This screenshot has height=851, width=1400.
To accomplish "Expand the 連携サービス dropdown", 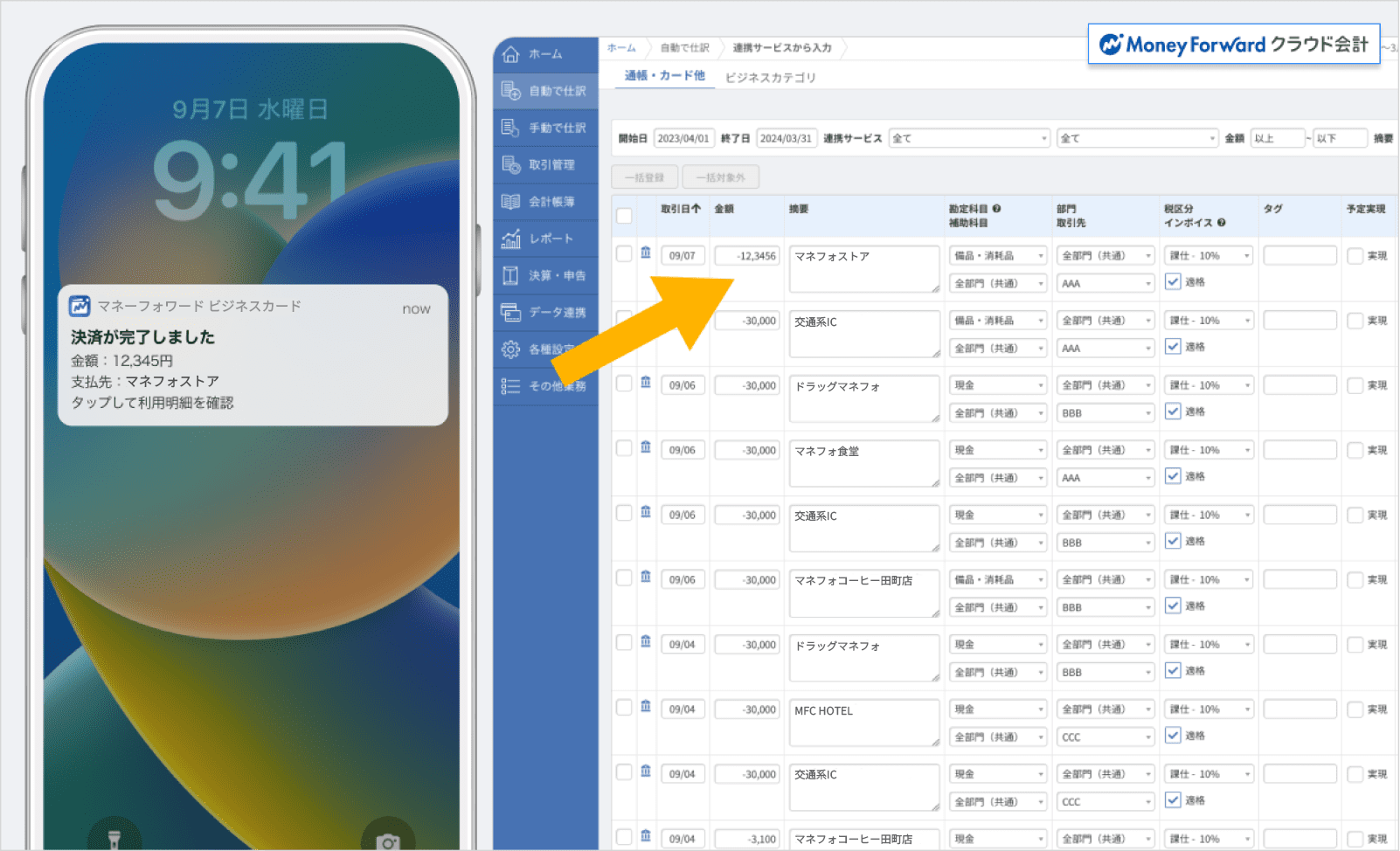I will [968, 138].
